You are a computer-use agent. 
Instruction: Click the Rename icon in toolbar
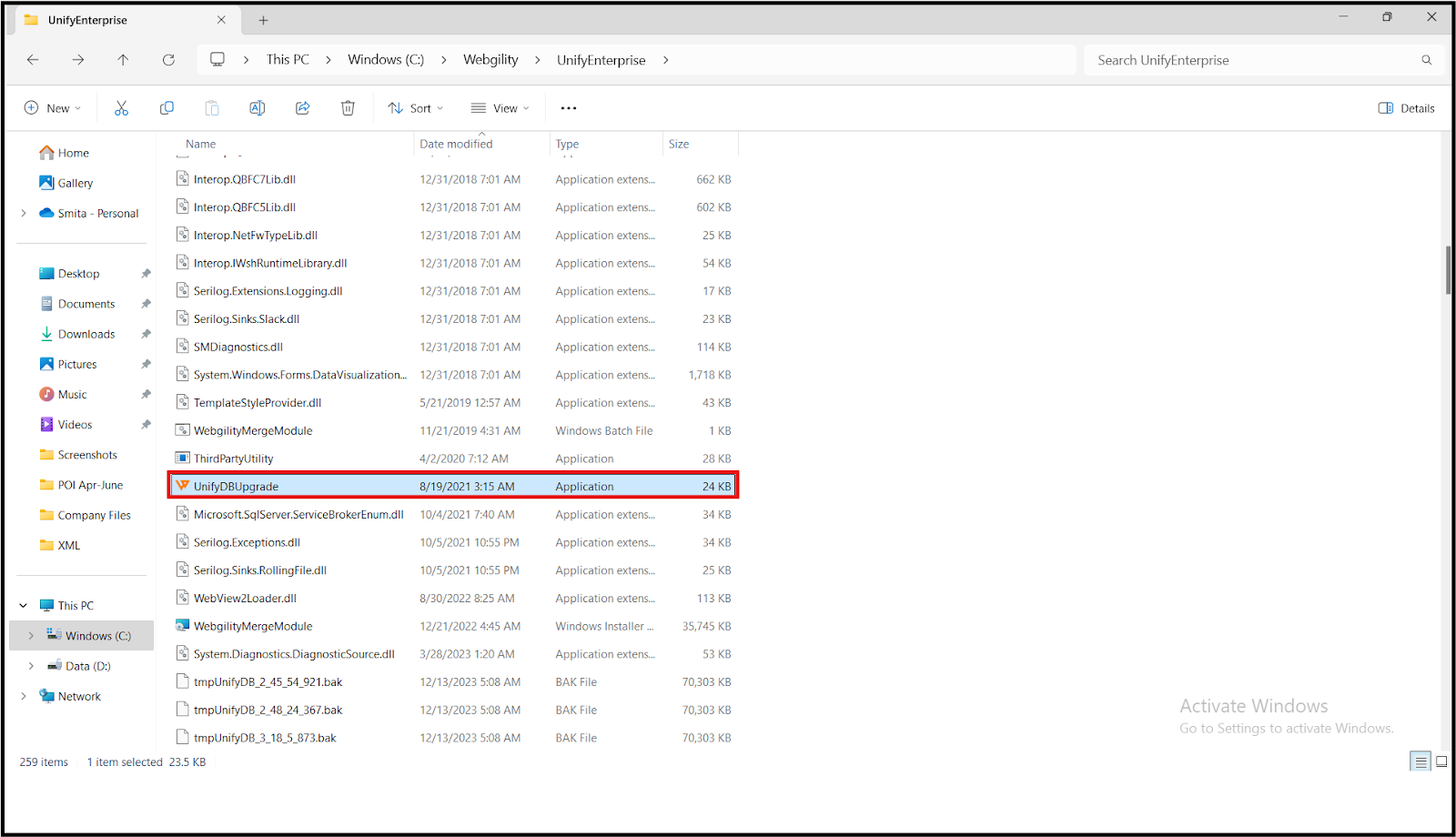tap(258, 108)
